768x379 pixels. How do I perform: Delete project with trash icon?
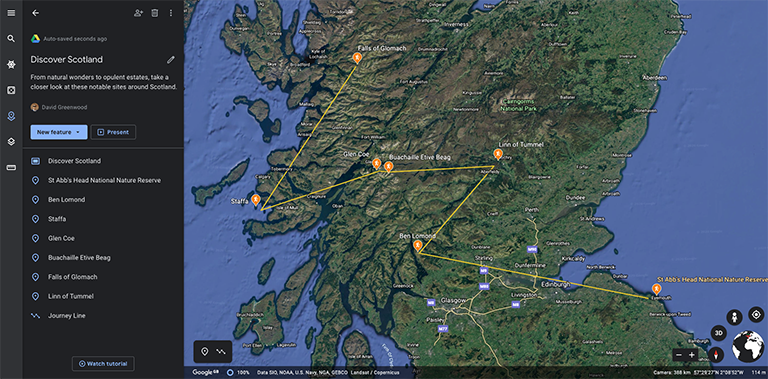pyautogui.click(x=155, y=13)
